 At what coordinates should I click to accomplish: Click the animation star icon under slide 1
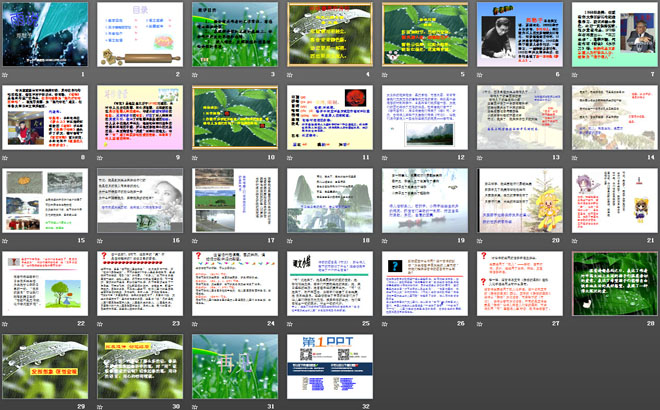[x=6, y=75]
